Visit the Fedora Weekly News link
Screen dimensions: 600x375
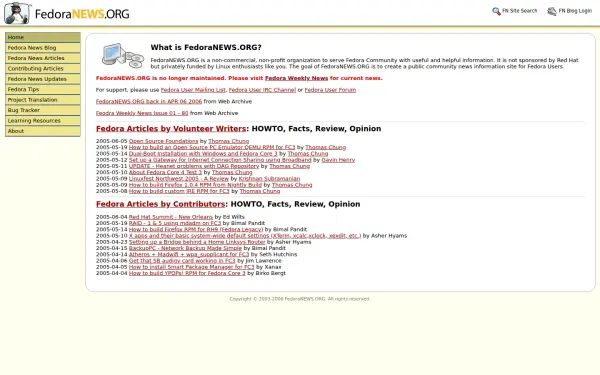click(x=296, y=78)
